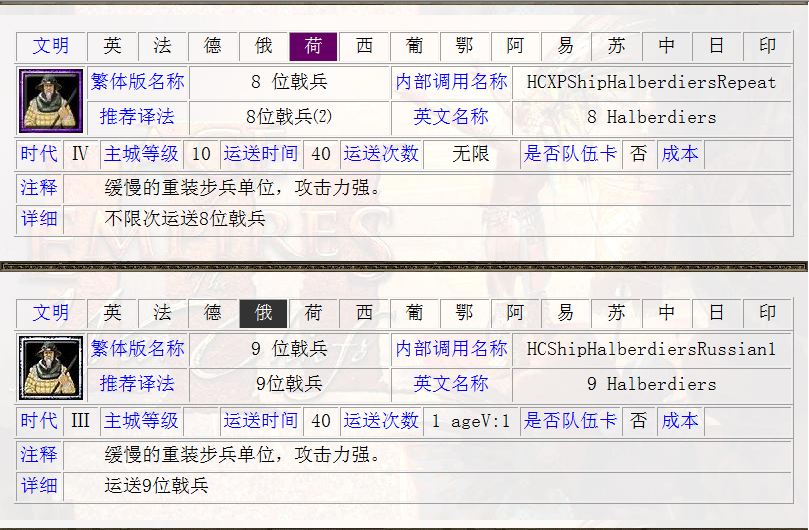Select 法 civilization in the first card

point(162,46)
